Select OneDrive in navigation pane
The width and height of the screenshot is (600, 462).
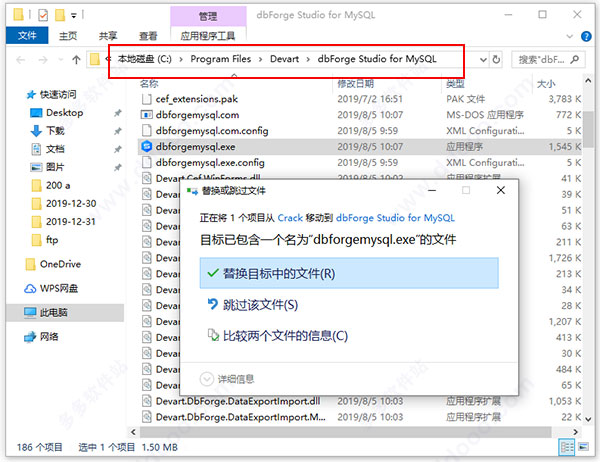pyautogui.click(x=53, y=264)
